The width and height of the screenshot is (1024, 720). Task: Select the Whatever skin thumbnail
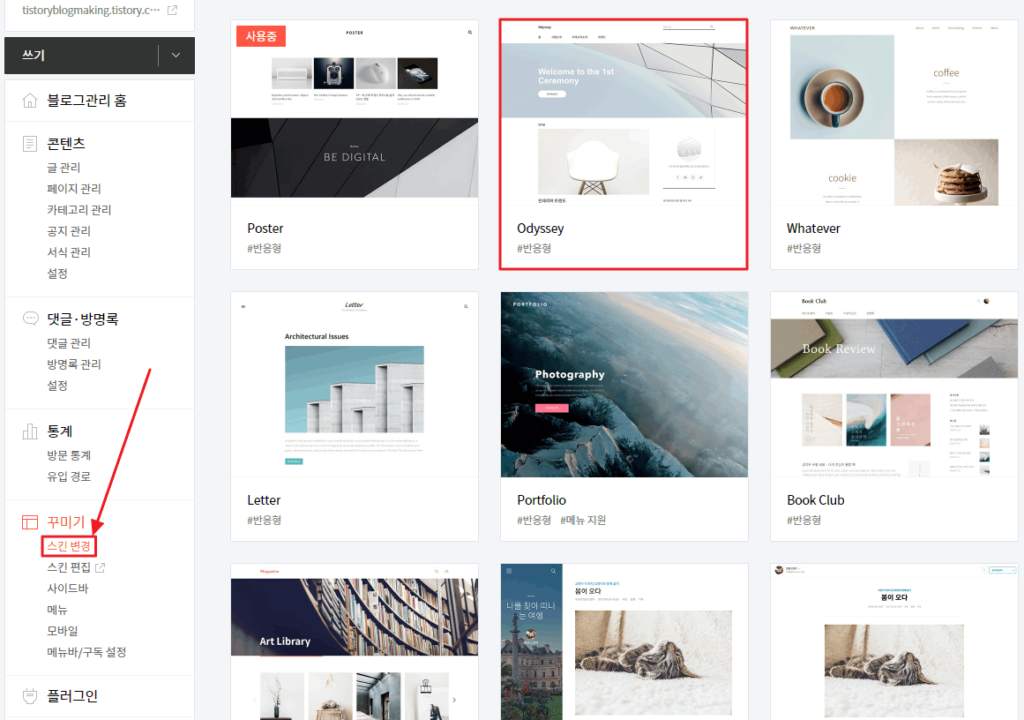(894, 112)
